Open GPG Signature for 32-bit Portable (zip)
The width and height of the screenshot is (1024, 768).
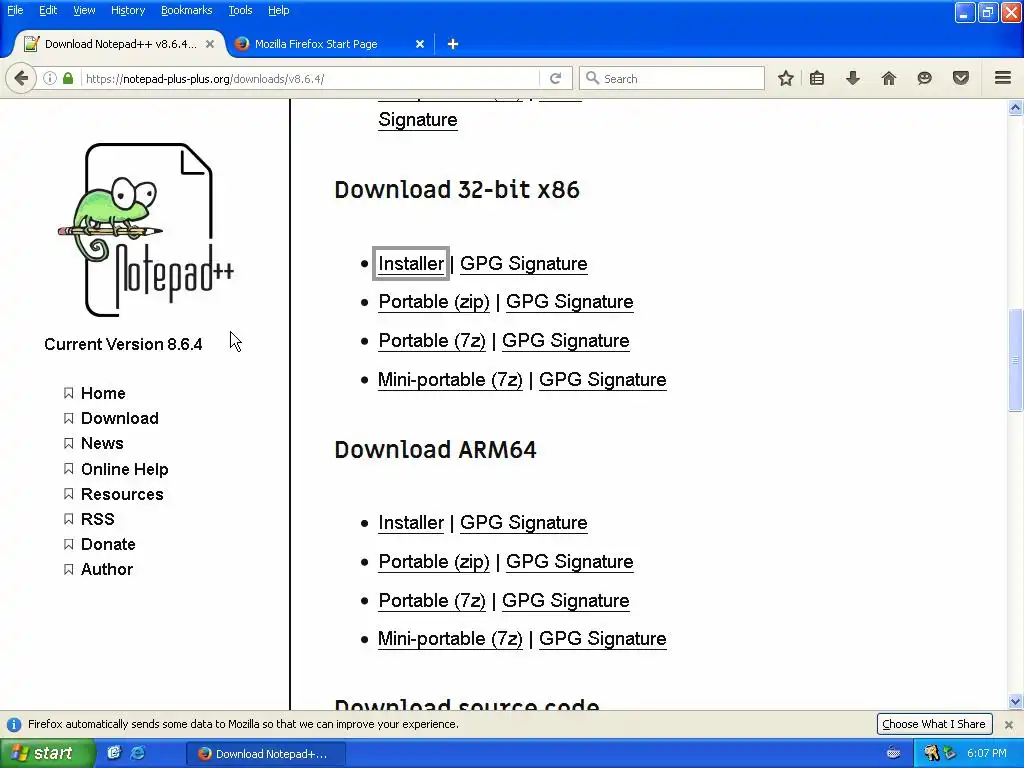coord(569,302)
